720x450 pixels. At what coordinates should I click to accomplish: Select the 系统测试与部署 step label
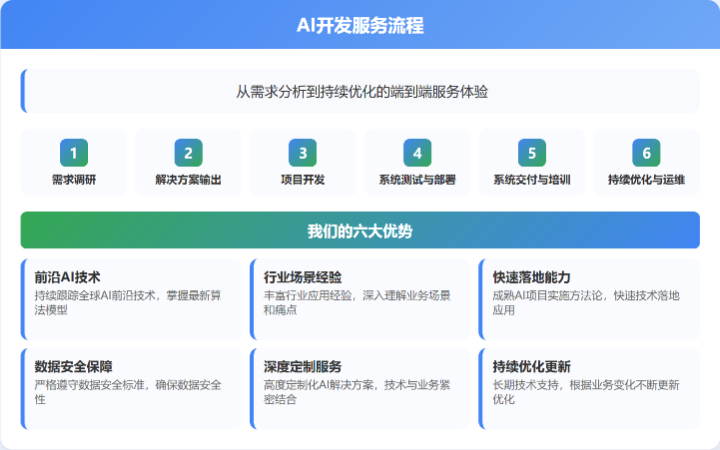[417, 180]
